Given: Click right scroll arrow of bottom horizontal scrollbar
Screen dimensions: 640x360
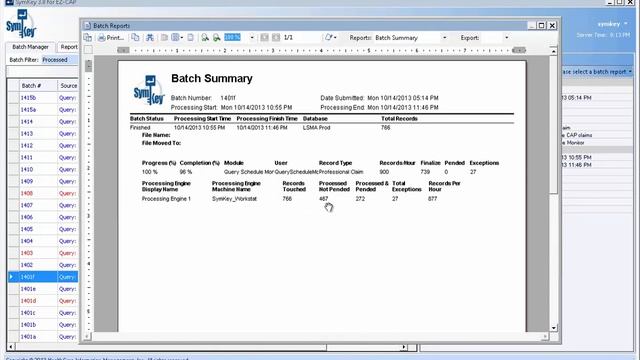Looking at the screenshot, I should (x=404, y=347).
